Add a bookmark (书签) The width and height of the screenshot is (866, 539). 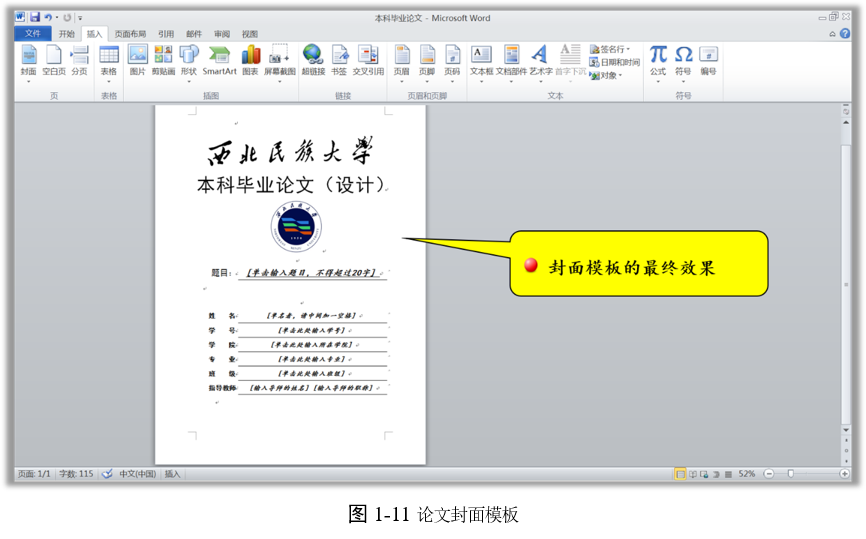coord(339,61)
